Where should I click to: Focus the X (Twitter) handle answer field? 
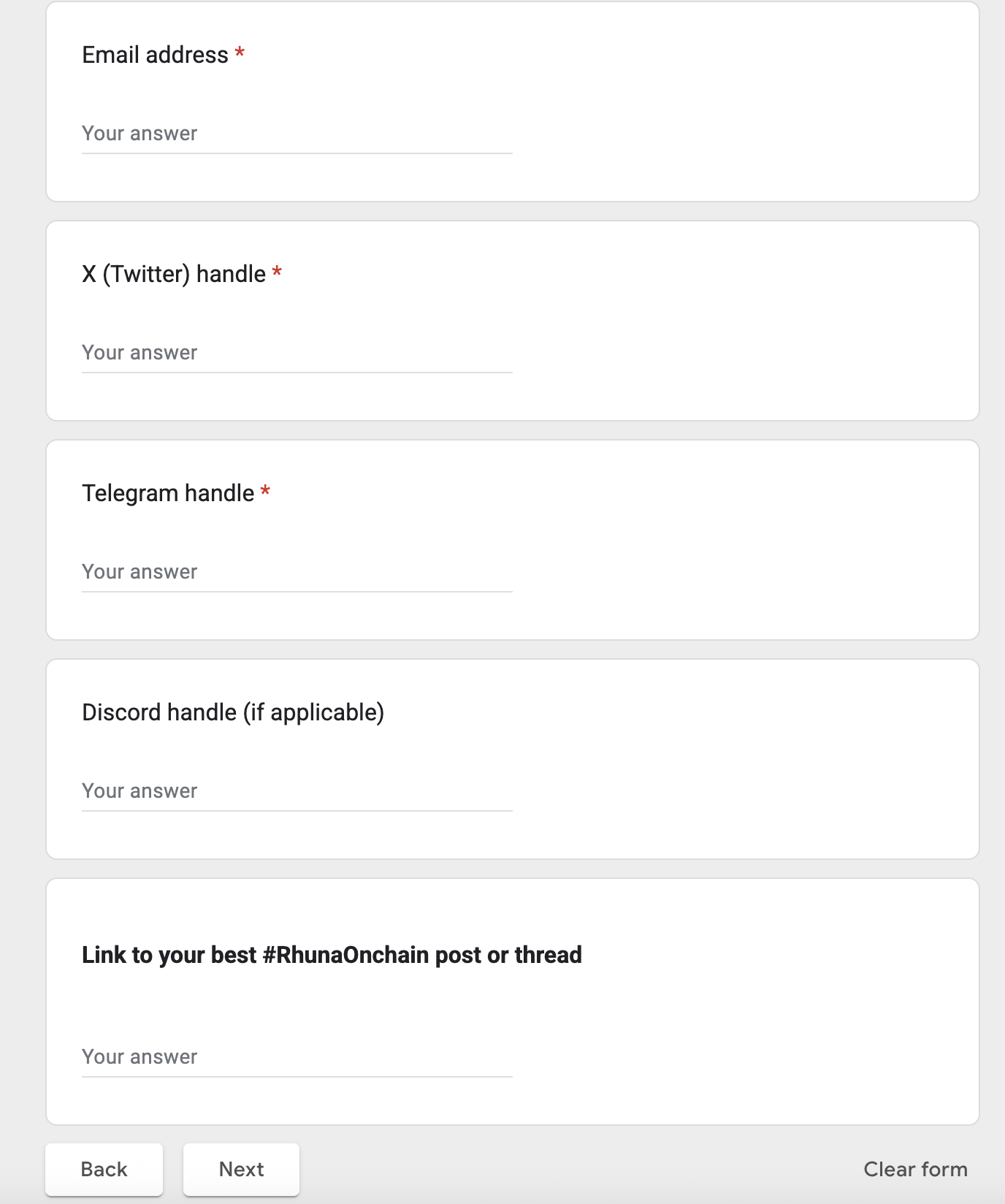coord(297,353)
